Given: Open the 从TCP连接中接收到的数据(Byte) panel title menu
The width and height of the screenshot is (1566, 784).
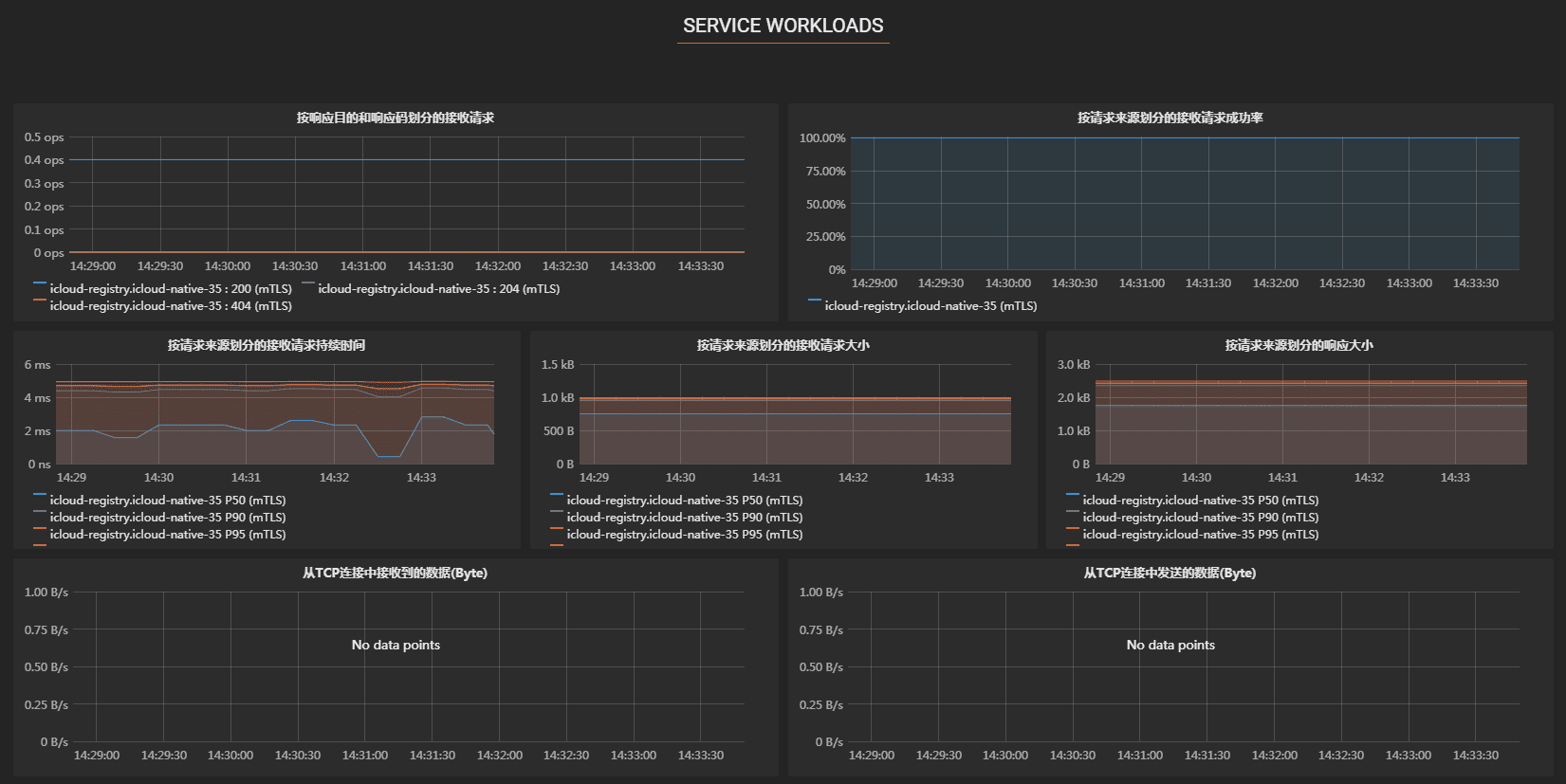Looking at the screenshot, I should 395,573.
